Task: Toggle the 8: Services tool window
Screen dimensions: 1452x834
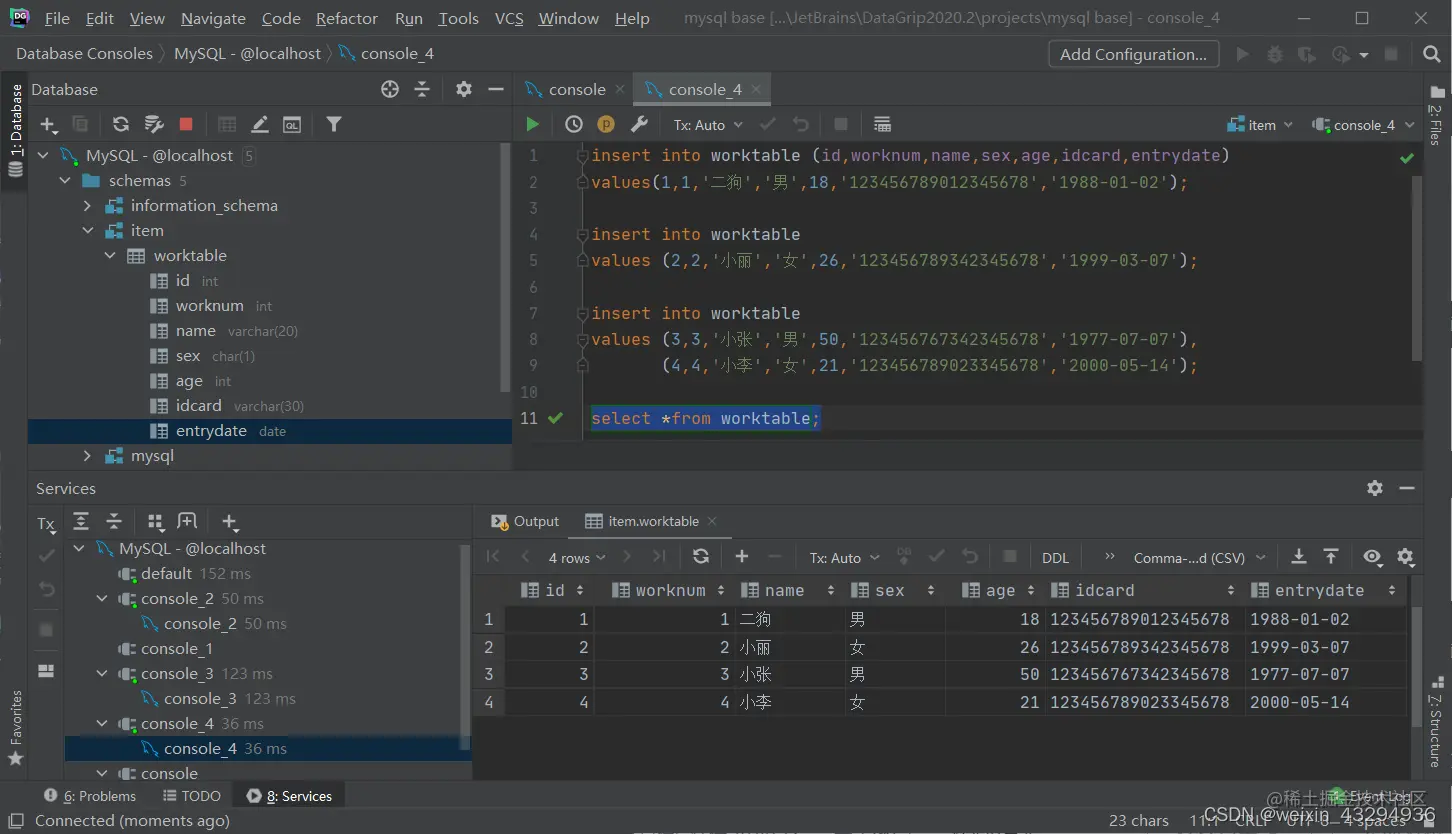Action: (x=289, y=796)
